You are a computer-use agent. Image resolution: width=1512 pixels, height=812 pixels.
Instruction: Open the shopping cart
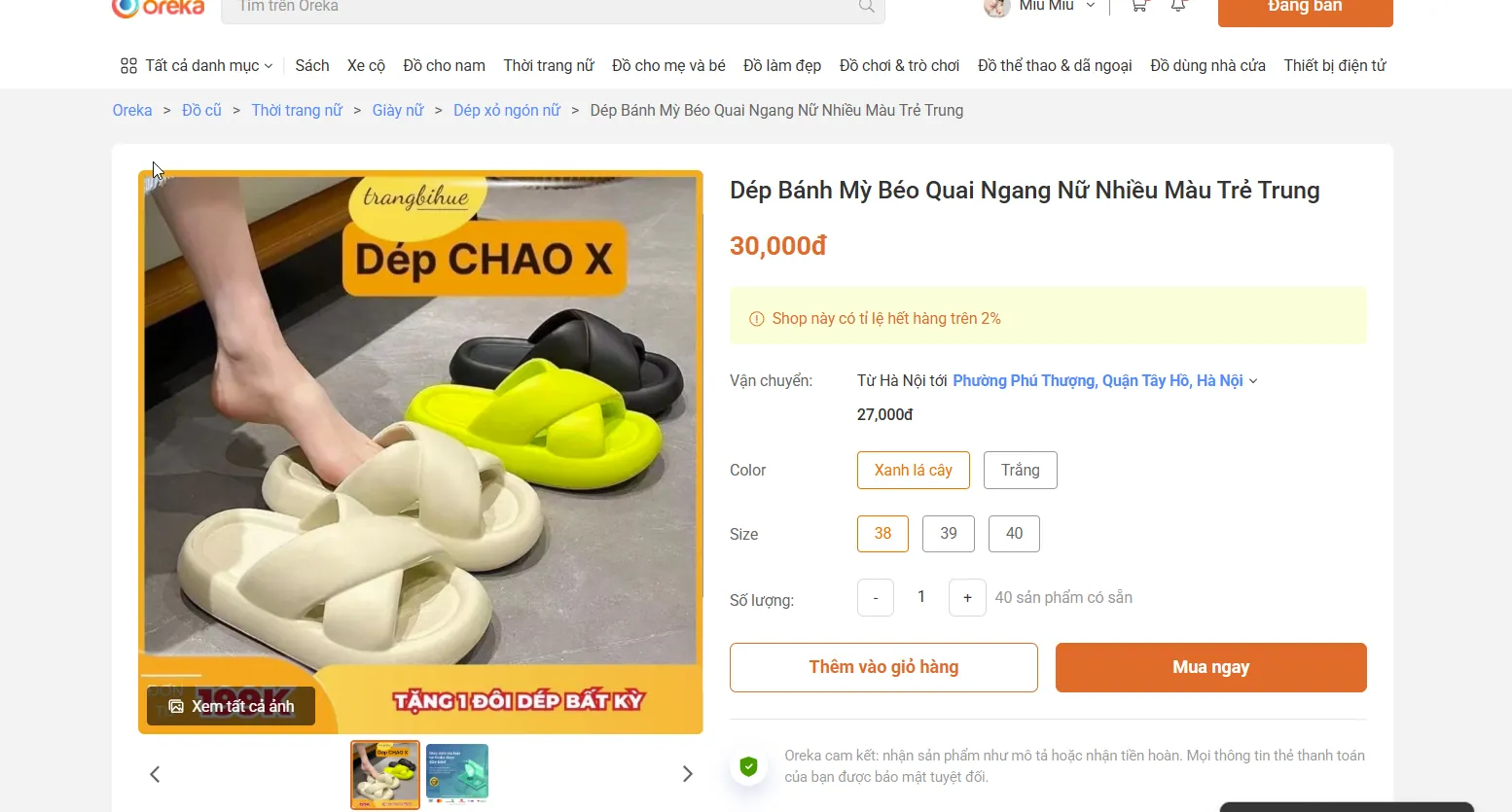[x=1138, y=6]
